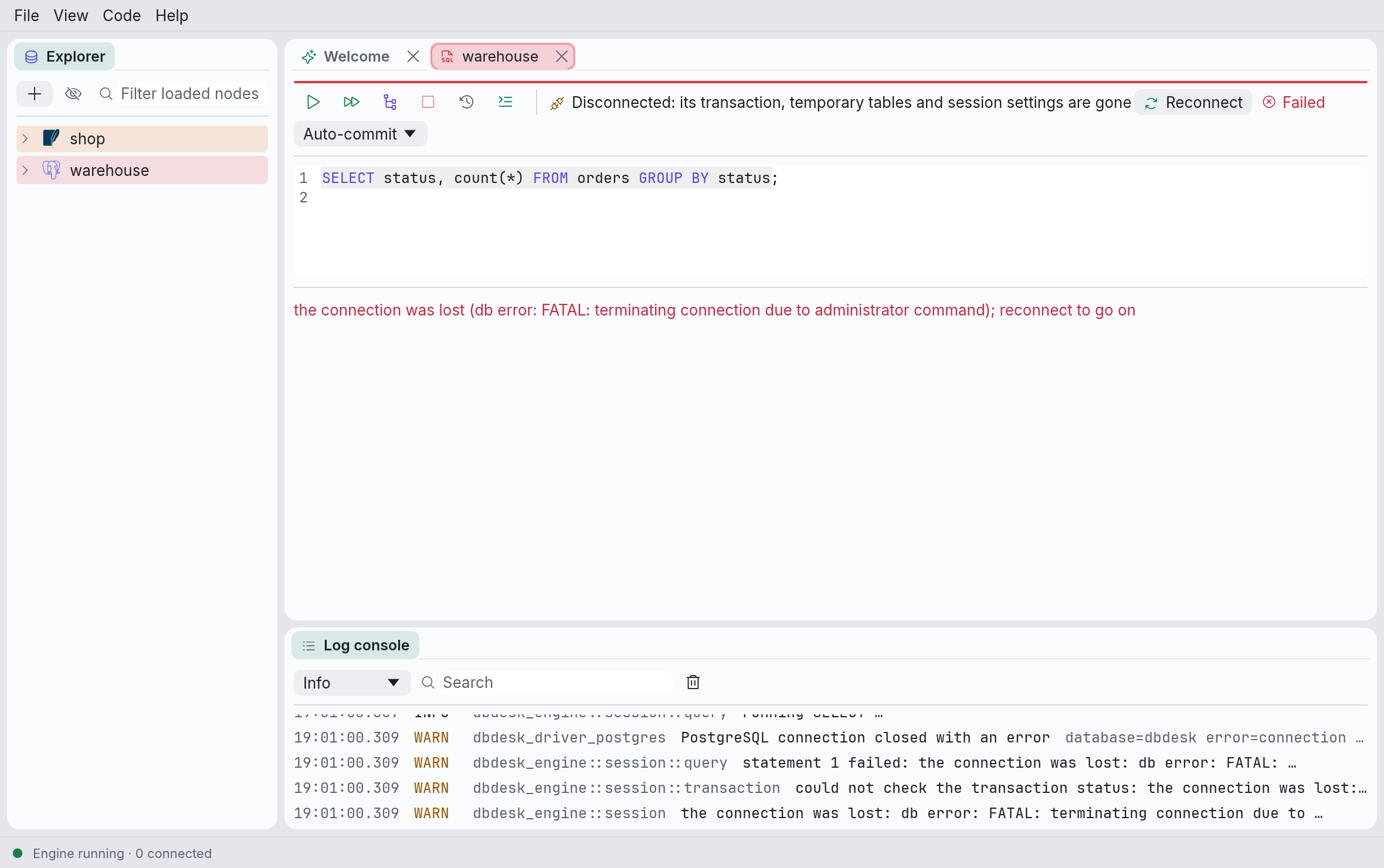Click the red connection lost error message
This screenshot has height=868, width=1384.
pos(714,310)
